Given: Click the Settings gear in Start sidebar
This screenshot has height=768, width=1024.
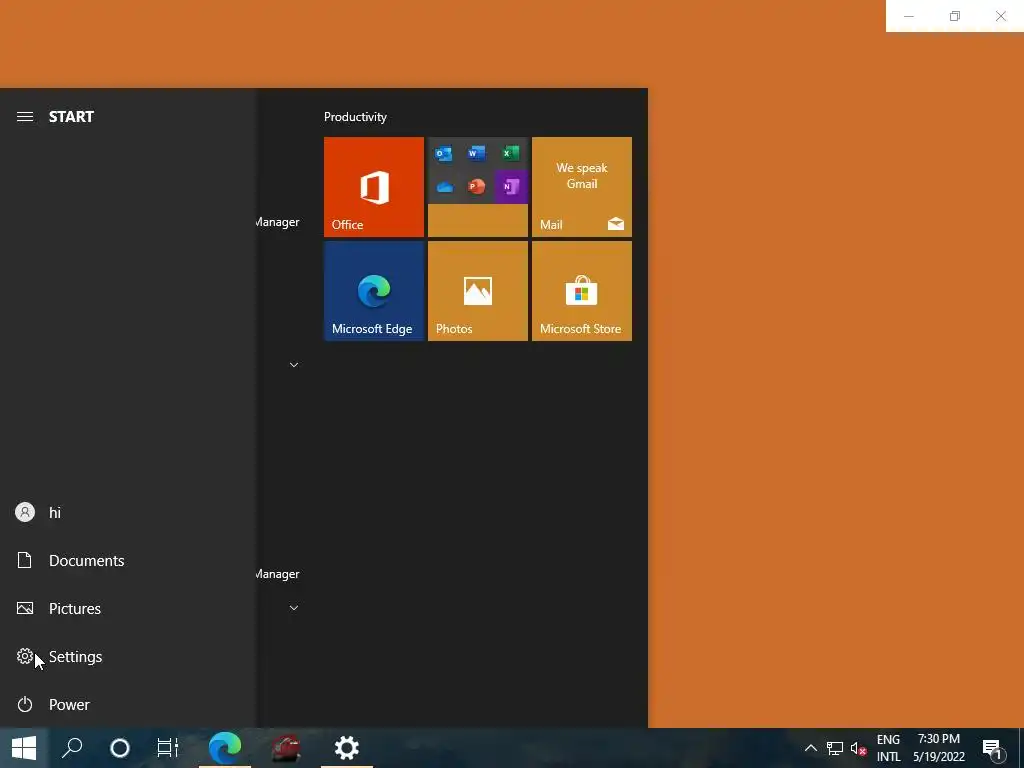Looking at the screenshot, I should pos(25,656).
